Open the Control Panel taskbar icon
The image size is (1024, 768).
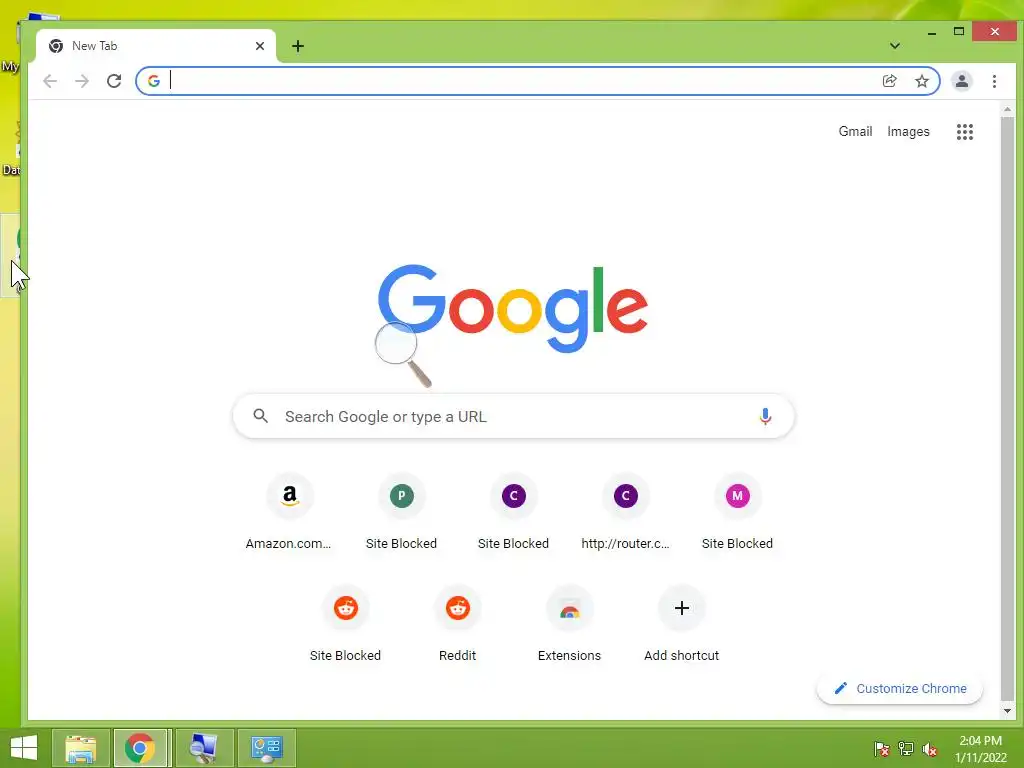pos(266,748)
